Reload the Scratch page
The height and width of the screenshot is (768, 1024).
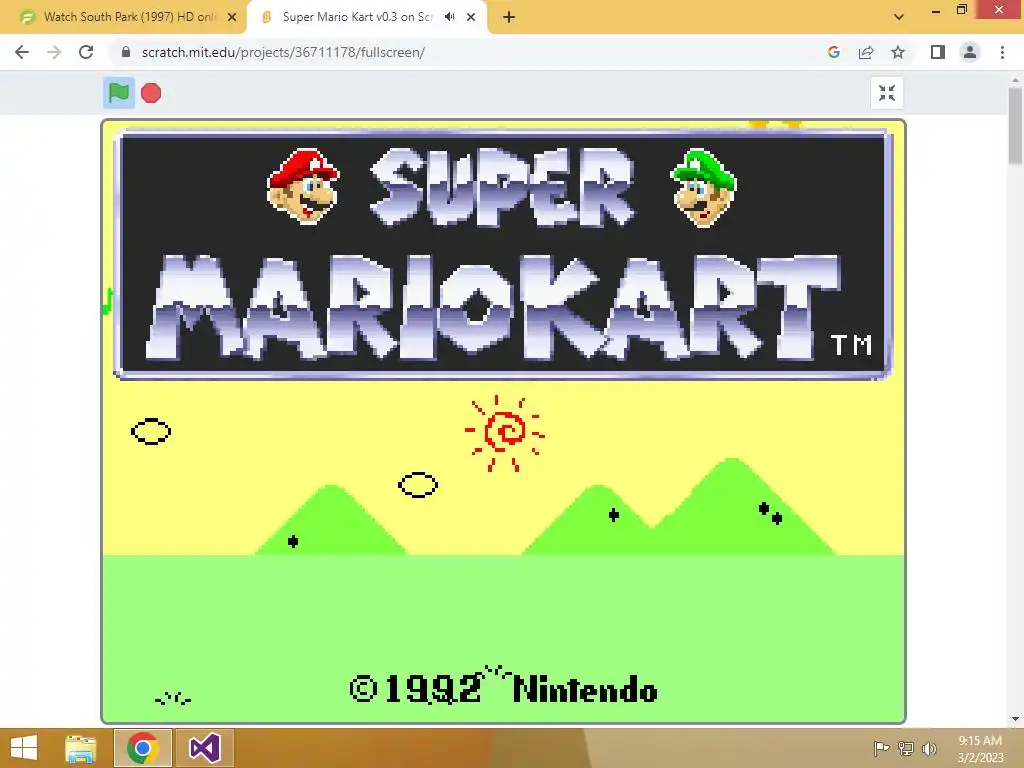click(86, 52)
